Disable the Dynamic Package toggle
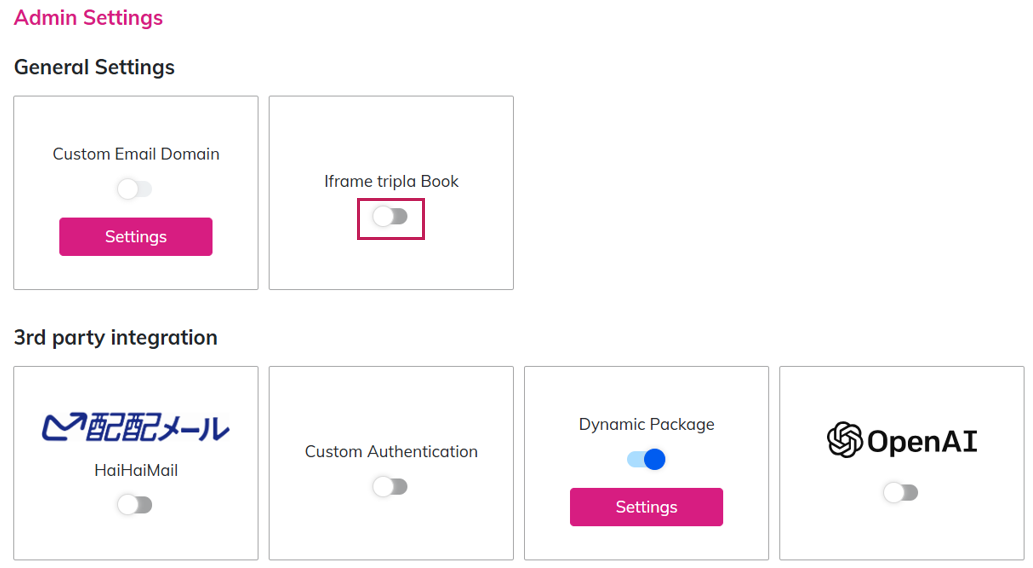This screenshot has width=1033, height=568. tap(646, 459)
